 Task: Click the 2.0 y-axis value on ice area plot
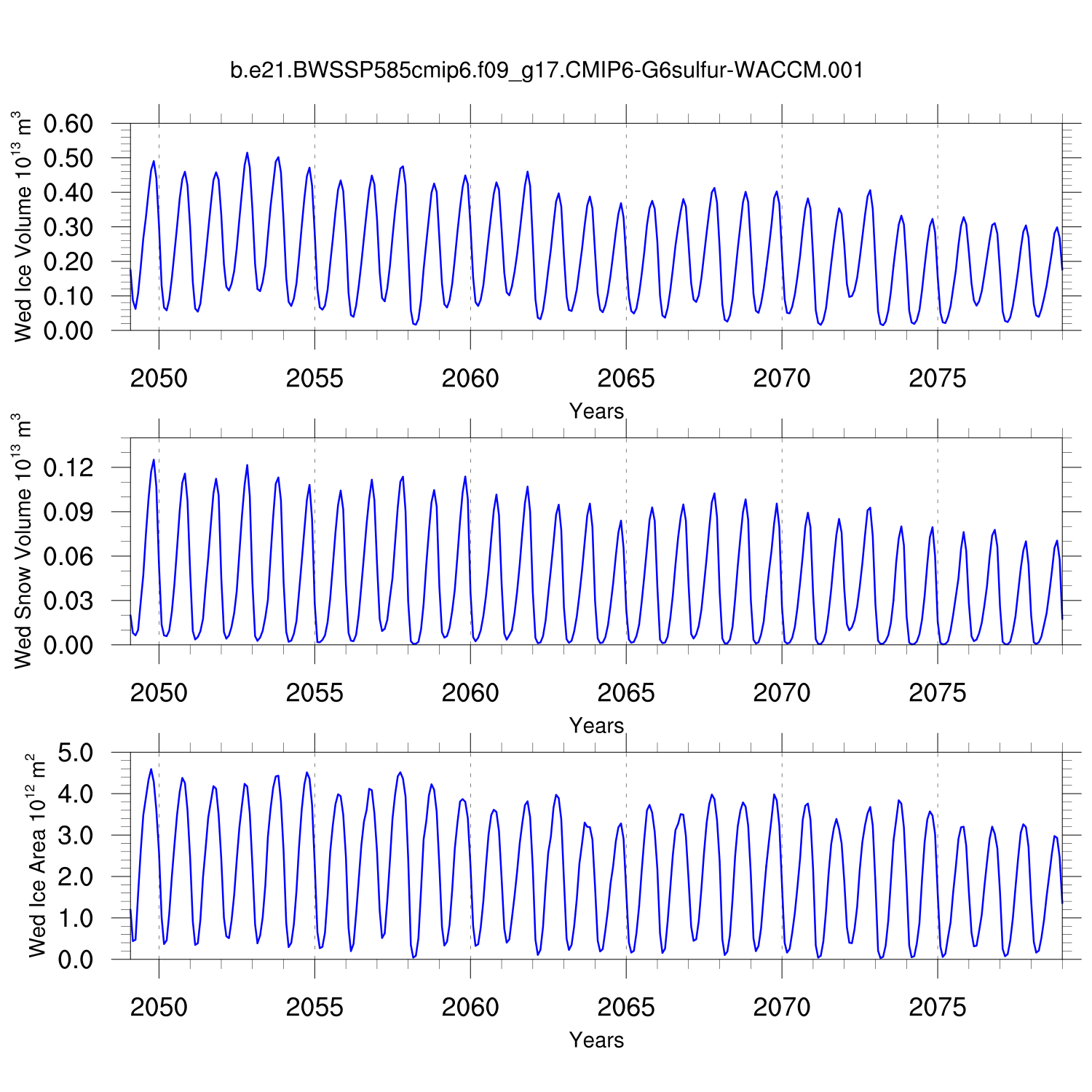(75, 877)
